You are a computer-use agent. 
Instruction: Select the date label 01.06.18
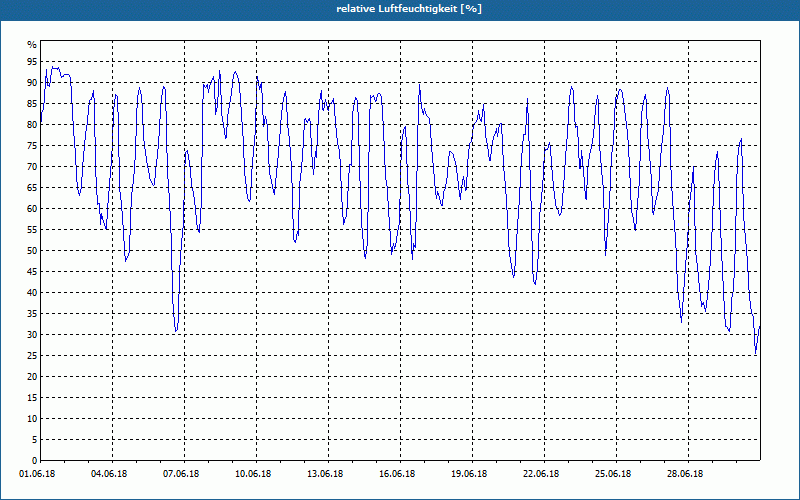tap(37, 474)
